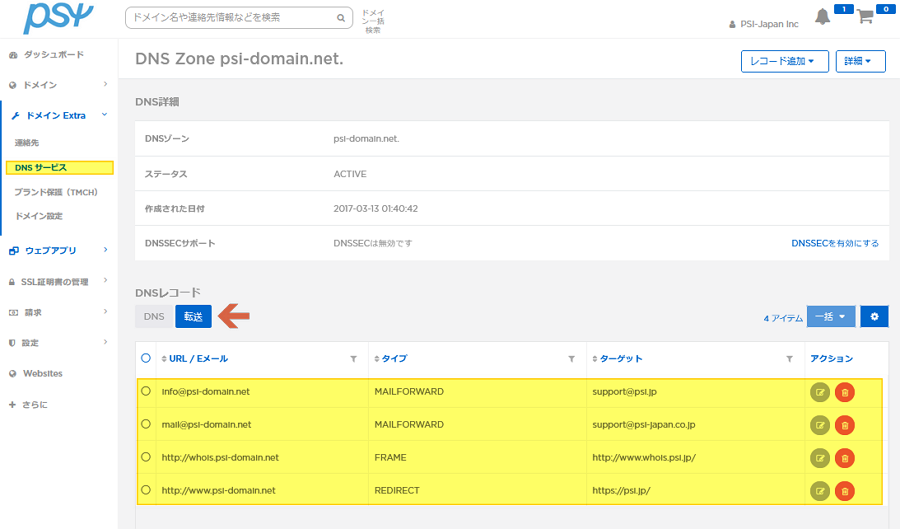Viewport: 900px width, 529px height.
Task: Delete the whois.psi-domain.net FRAME record
Action: [844, 458]
